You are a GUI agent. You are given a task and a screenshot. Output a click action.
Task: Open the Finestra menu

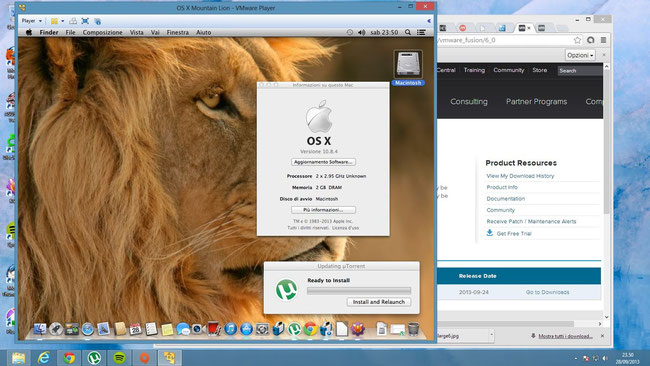(177, 32)
